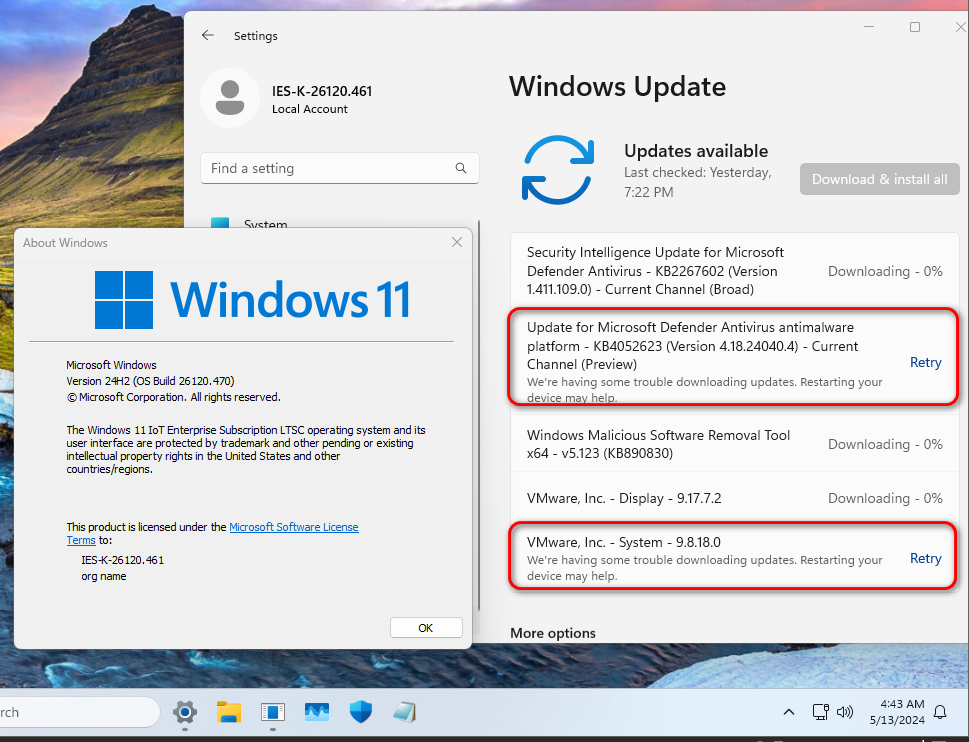Minimize the Settings window
The image size is (969, 742).
[x=869, y=27]
